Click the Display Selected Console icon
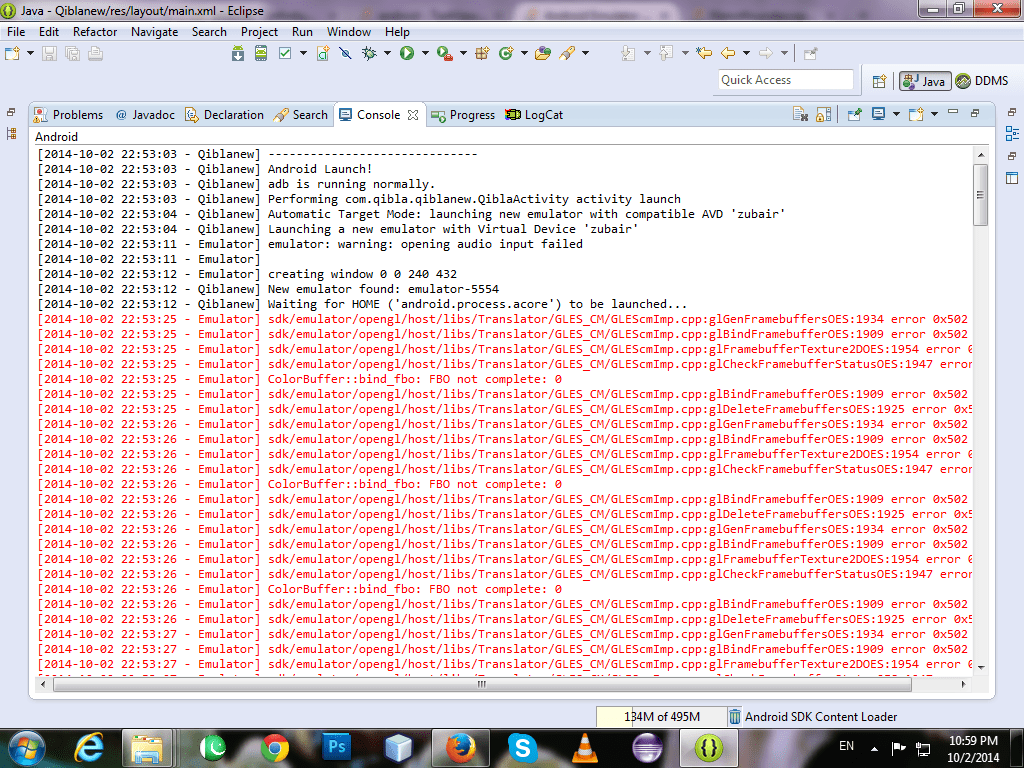The width and height of the screenshot is (1024, 768). pos(879,114)
